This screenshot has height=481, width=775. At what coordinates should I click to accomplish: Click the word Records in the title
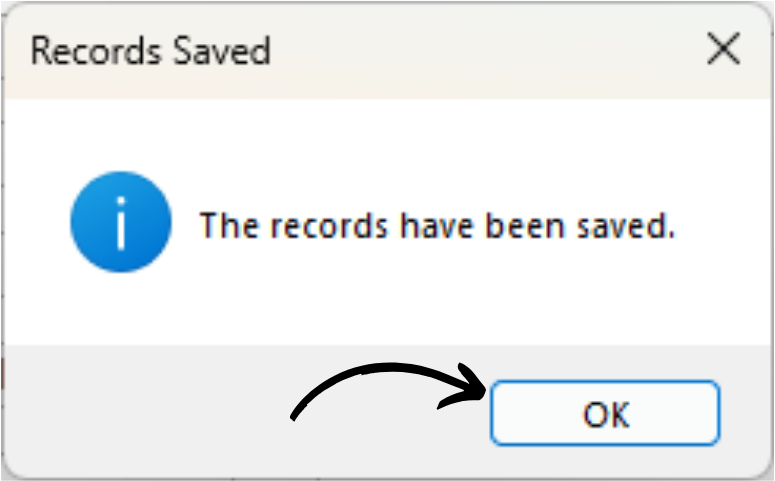click(x=96, y=50)
